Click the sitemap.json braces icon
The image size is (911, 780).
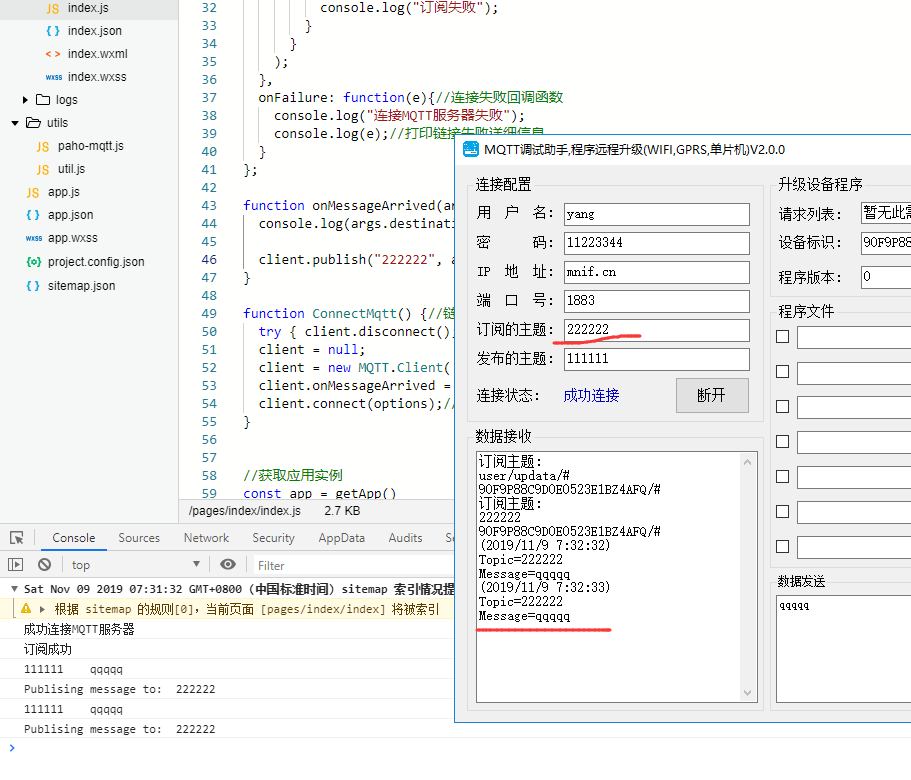[x=33, y=286]
